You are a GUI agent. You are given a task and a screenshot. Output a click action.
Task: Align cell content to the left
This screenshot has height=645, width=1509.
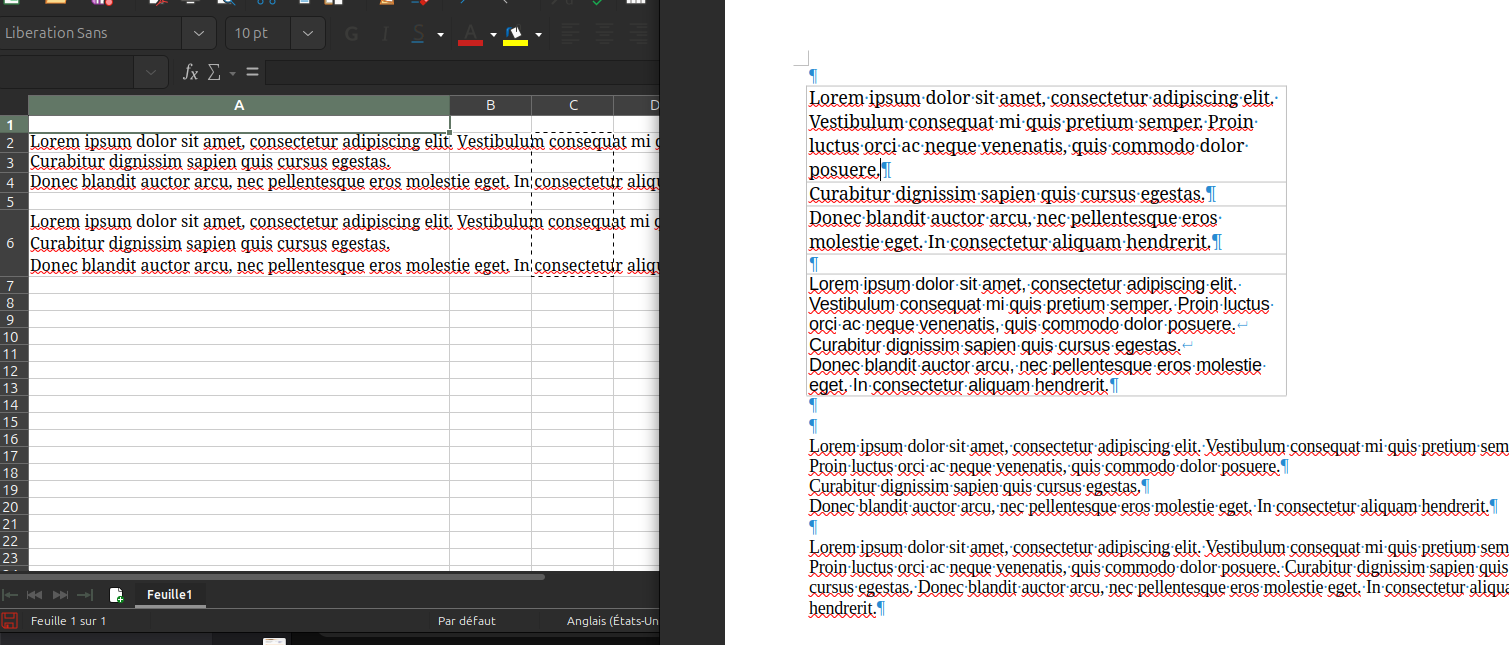570,34
